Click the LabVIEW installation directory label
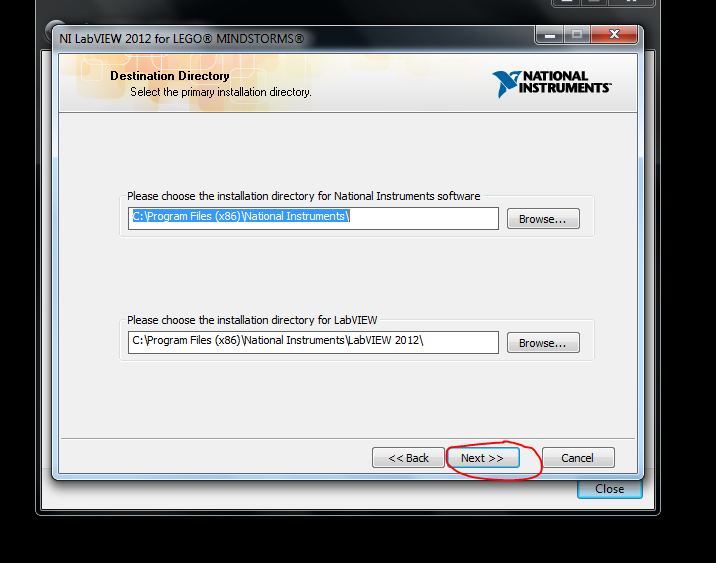This screenshot has width=716, height=563. click(x=252, y=320)
